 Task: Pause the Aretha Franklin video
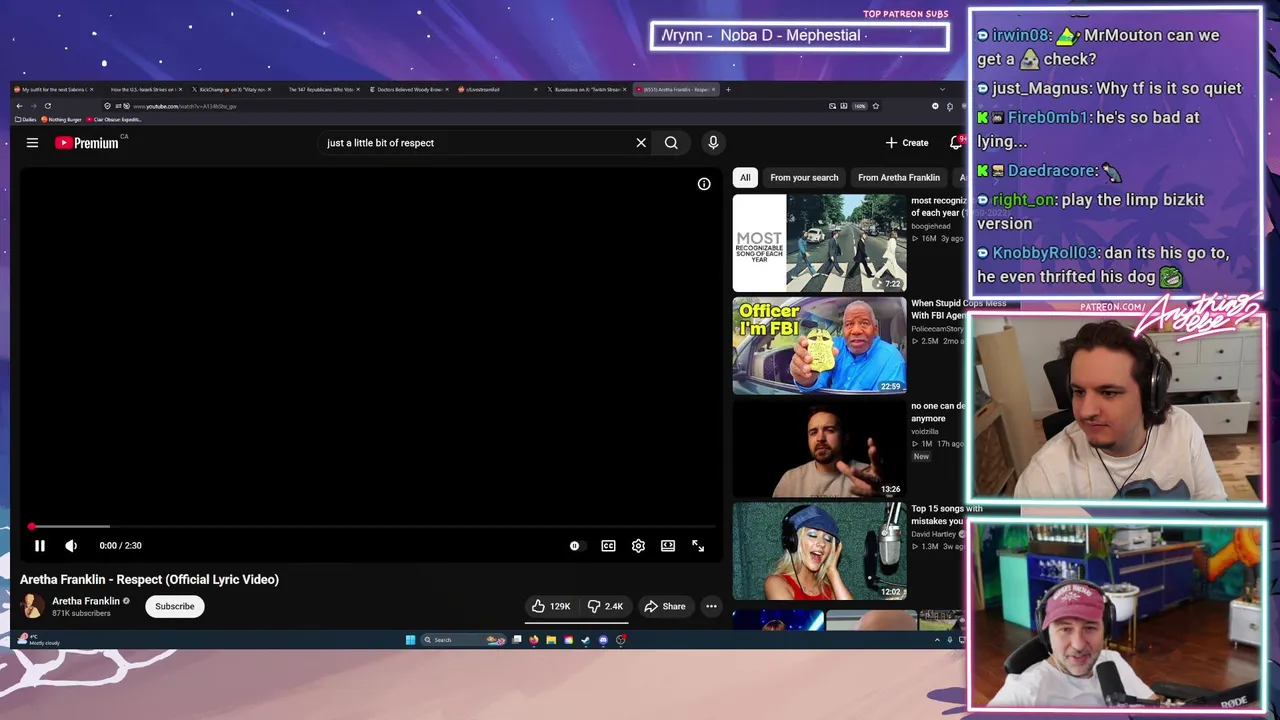pos(40,546)
